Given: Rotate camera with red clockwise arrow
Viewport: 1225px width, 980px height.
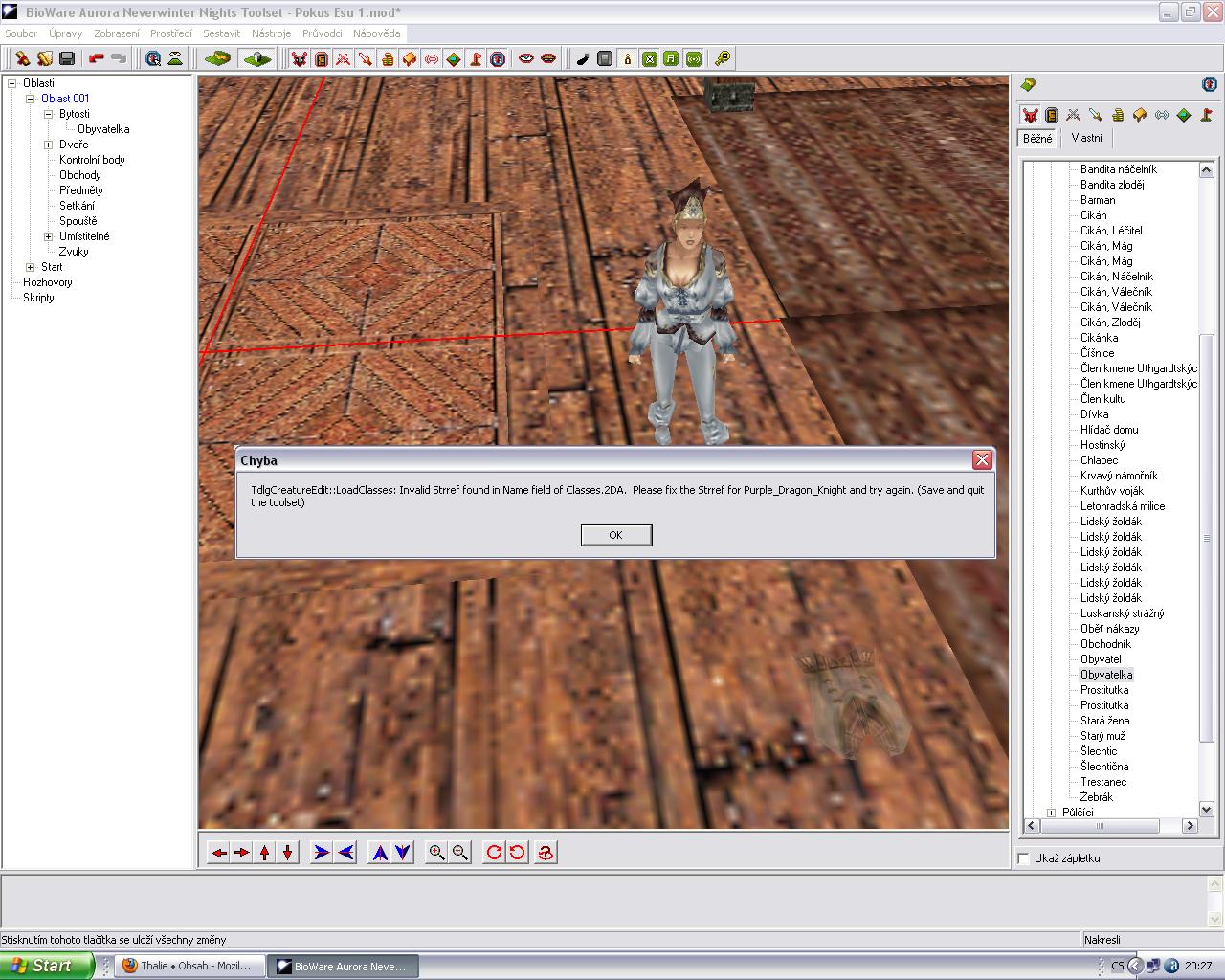Looking at the screenshot, I should 494,852.
